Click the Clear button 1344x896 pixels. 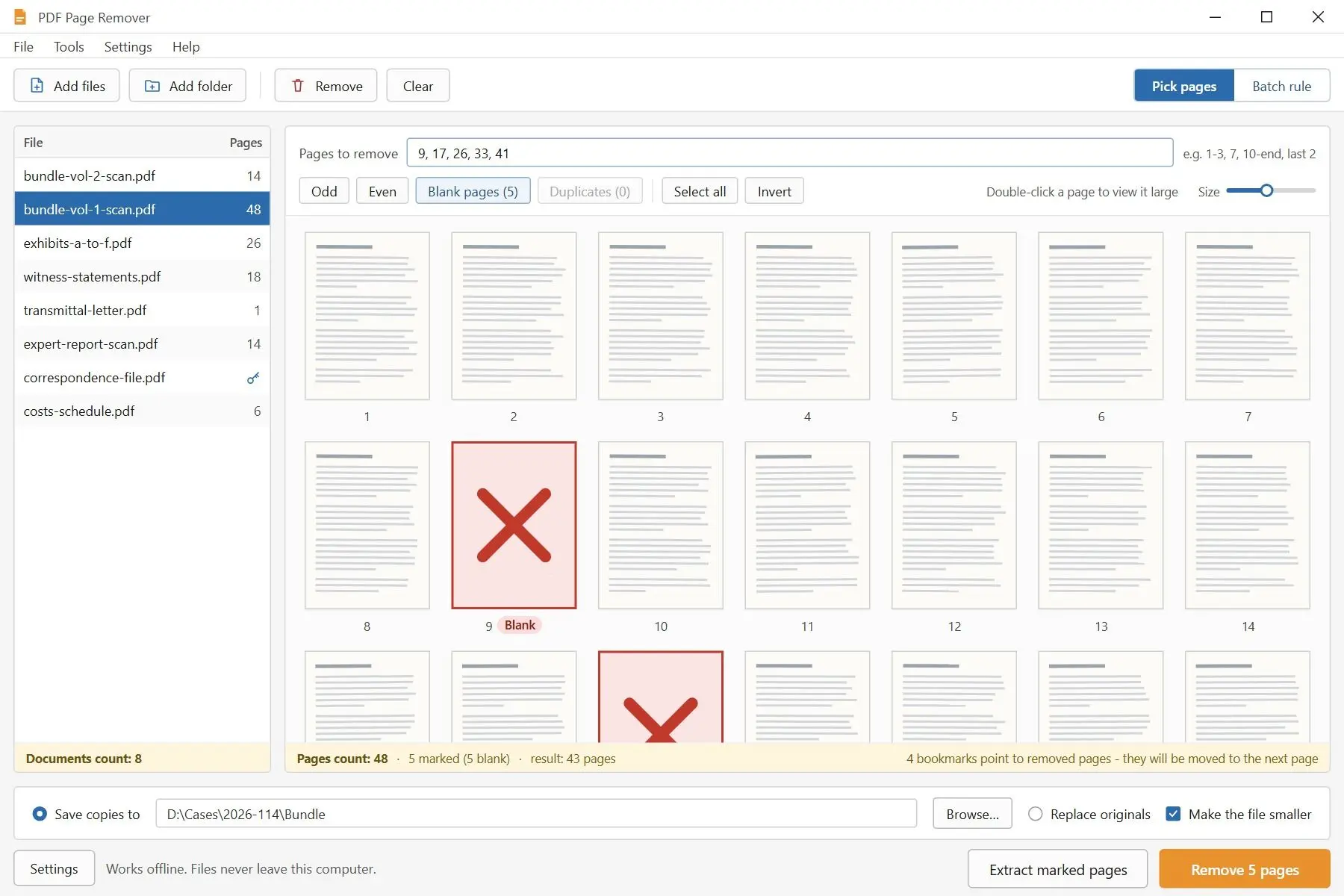click(x=418, y=86)
